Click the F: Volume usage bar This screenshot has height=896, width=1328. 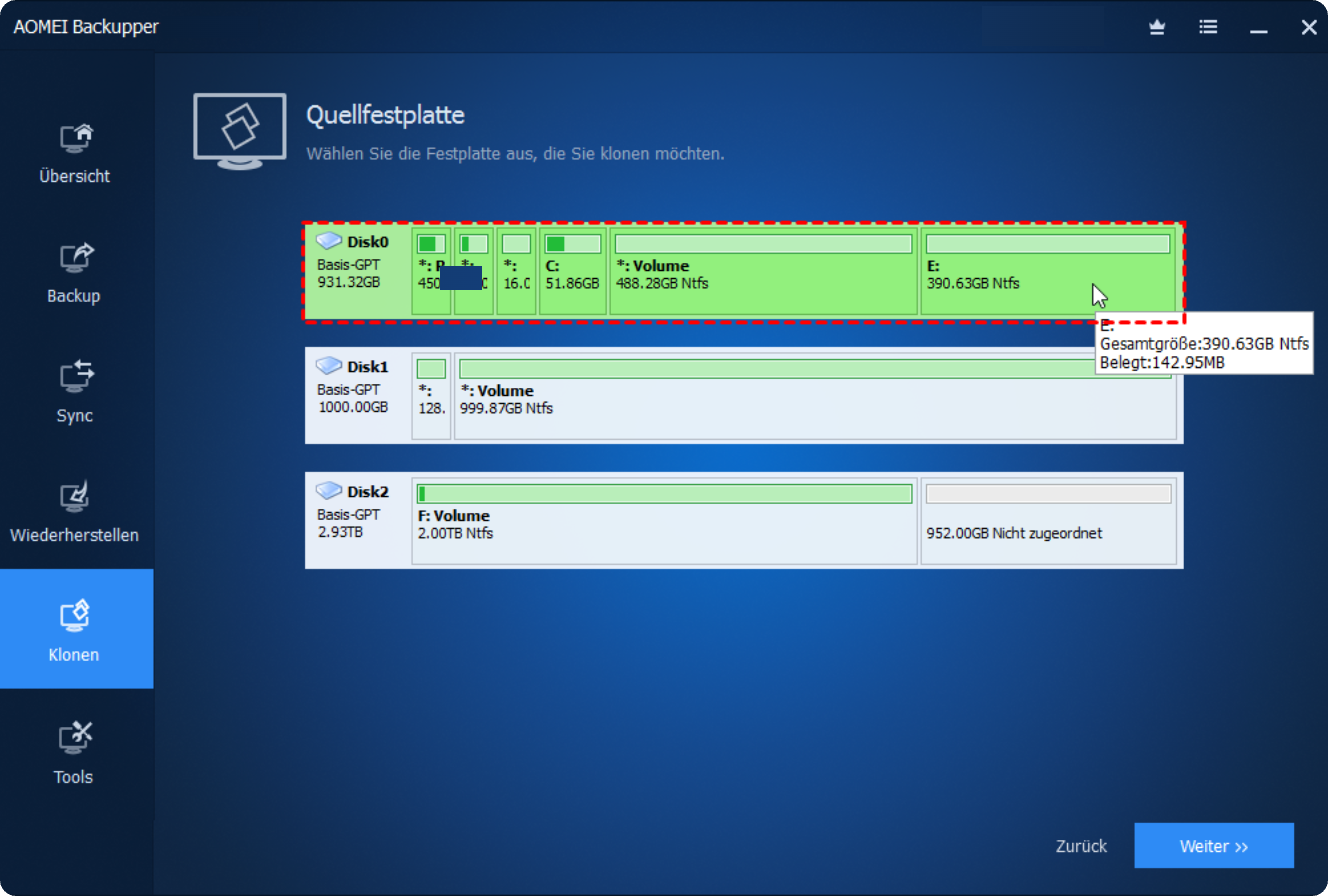click(664, 494)
